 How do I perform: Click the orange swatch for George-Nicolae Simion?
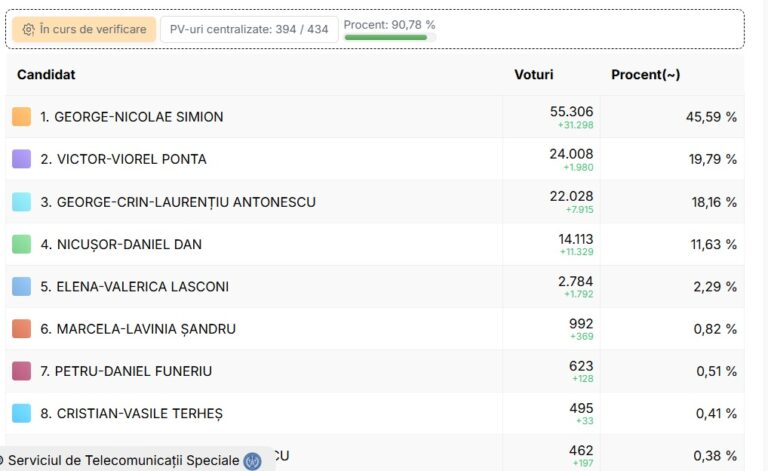click(22, 117)
